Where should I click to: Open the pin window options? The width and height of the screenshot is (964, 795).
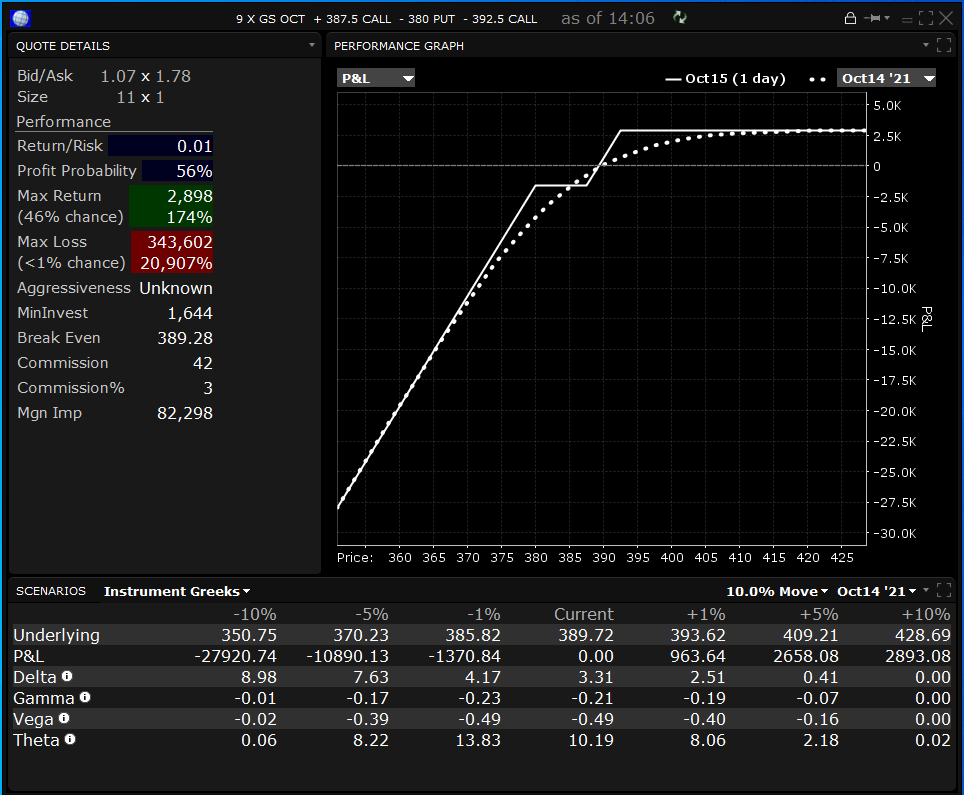[872, 18]
